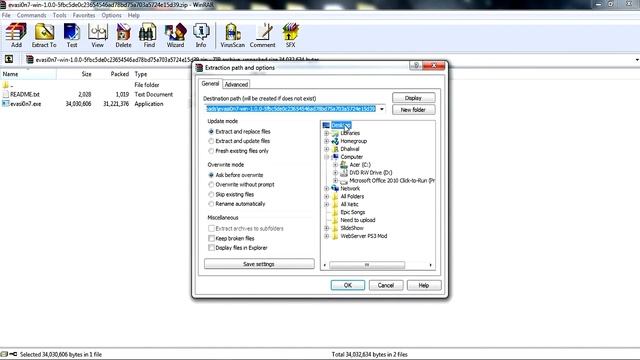Expand the Network tree node
This screenshot has width=640, height=360.
coord(327,189)
